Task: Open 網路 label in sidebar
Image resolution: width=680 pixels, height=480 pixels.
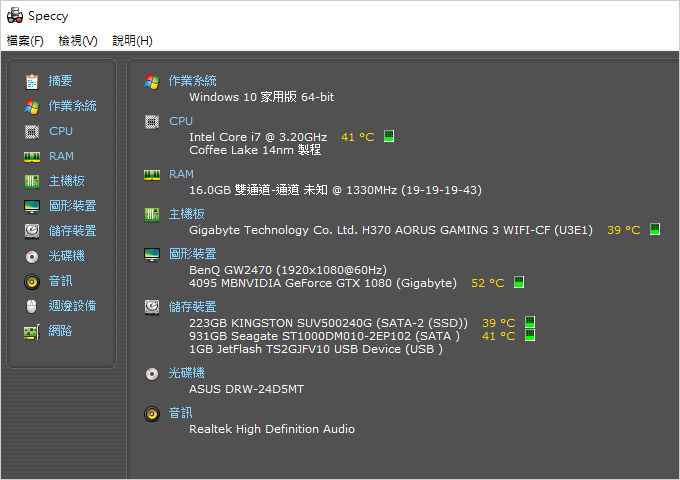Action: coord(60,331)
